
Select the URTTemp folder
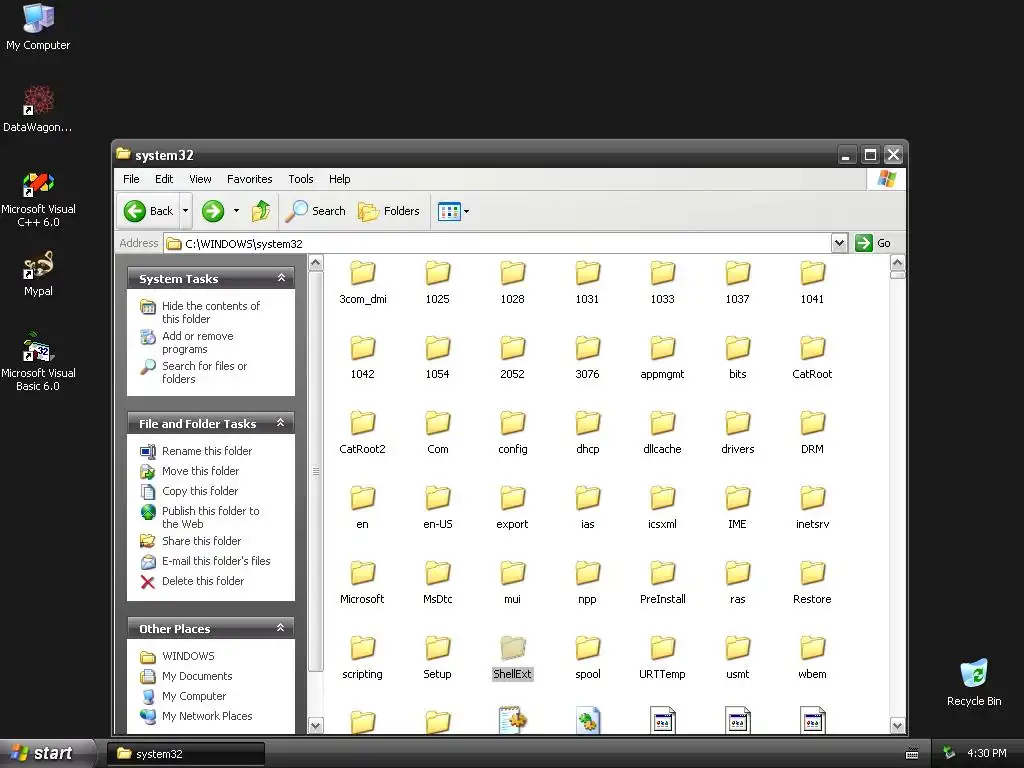[x=662, y=658]
